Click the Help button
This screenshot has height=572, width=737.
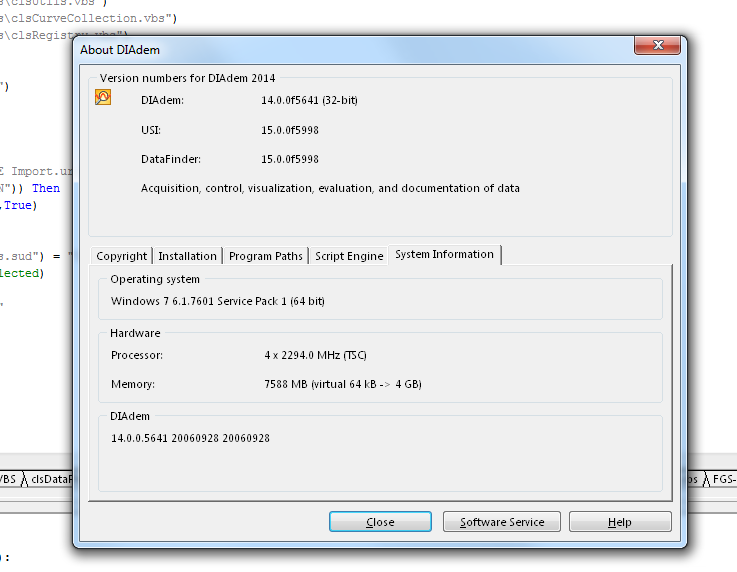[620, 522]
